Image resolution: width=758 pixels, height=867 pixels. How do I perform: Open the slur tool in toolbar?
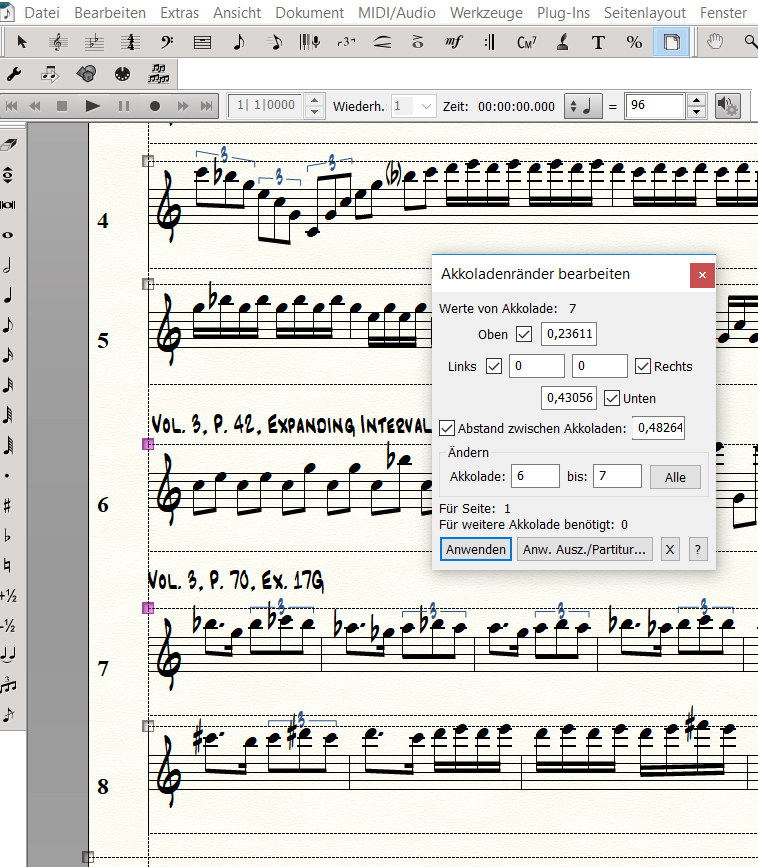tap(382, 42)
